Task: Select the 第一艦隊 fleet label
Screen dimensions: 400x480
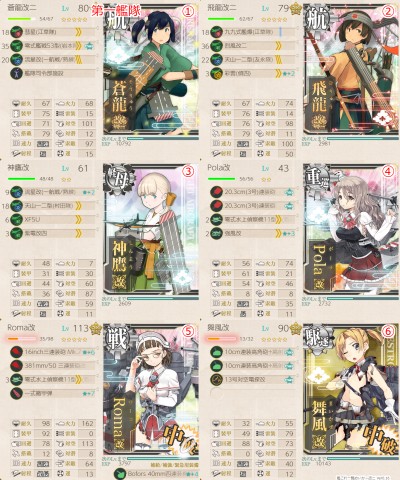Action: pos(116,11)
